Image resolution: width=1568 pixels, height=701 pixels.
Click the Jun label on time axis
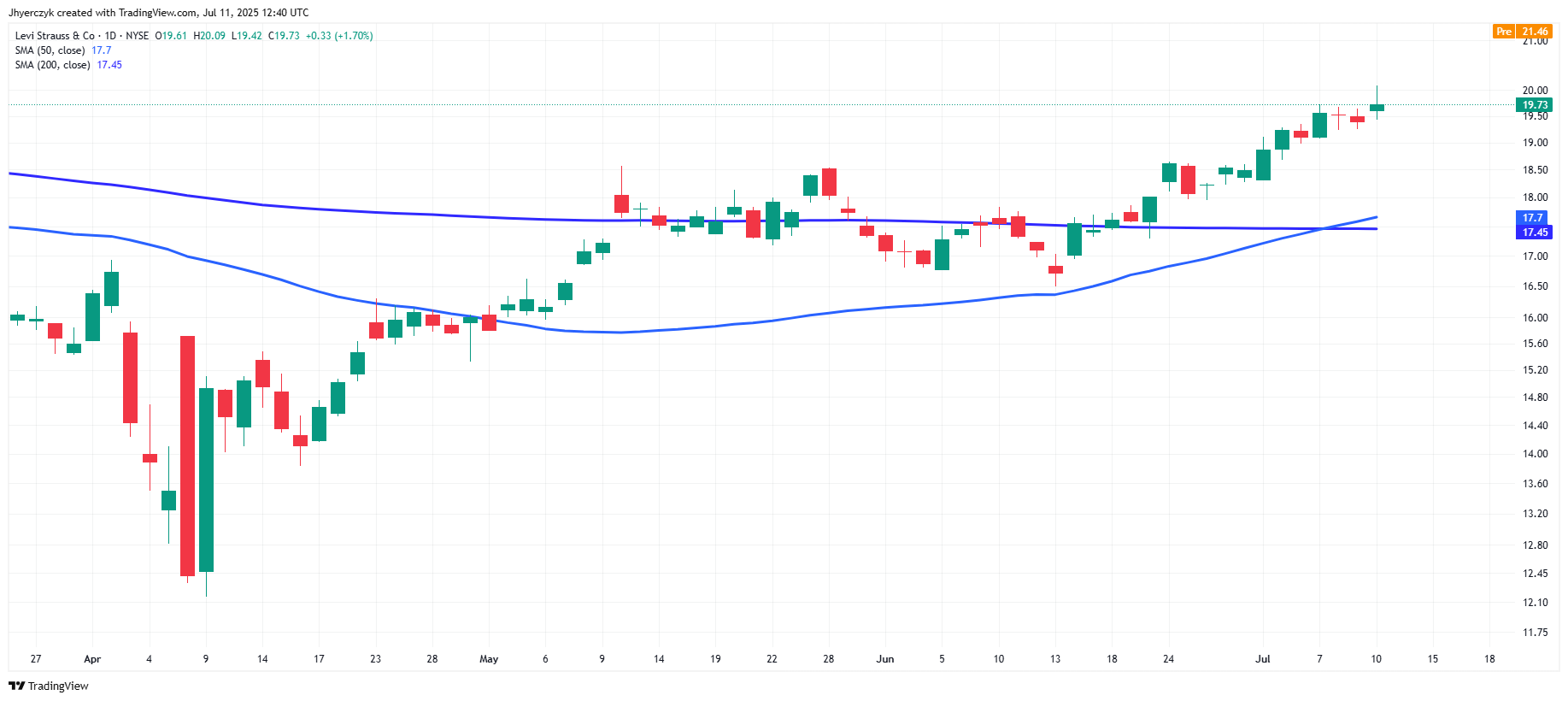coord(885,659)
